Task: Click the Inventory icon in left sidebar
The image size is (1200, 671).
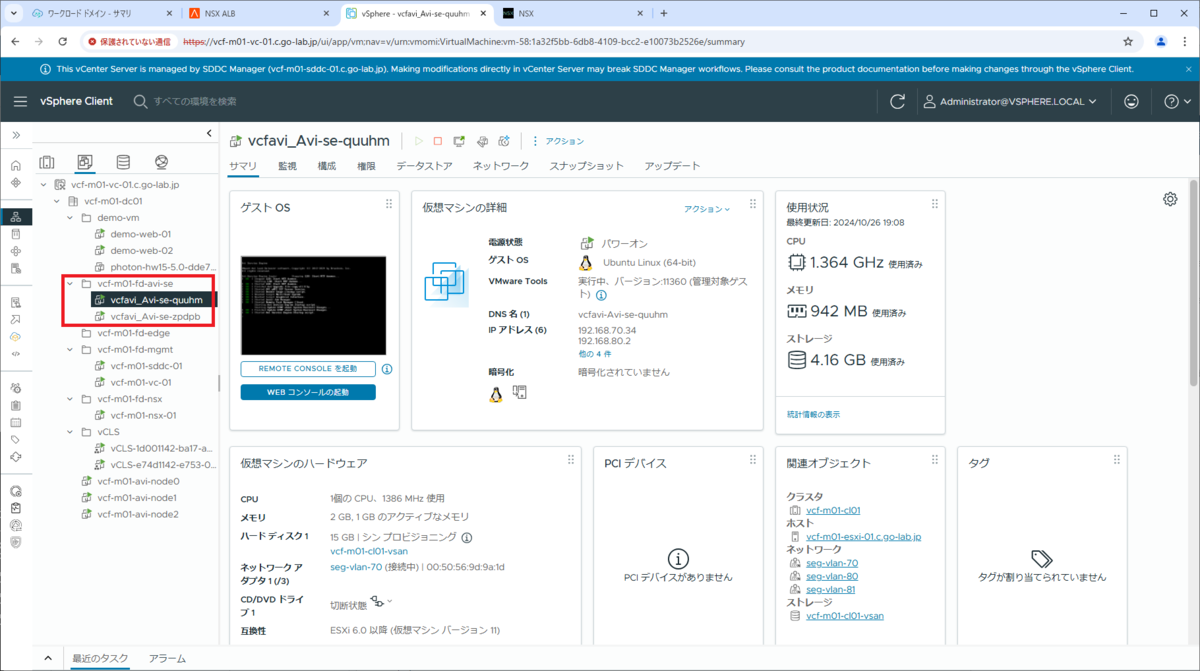Action: pos(16,217)
